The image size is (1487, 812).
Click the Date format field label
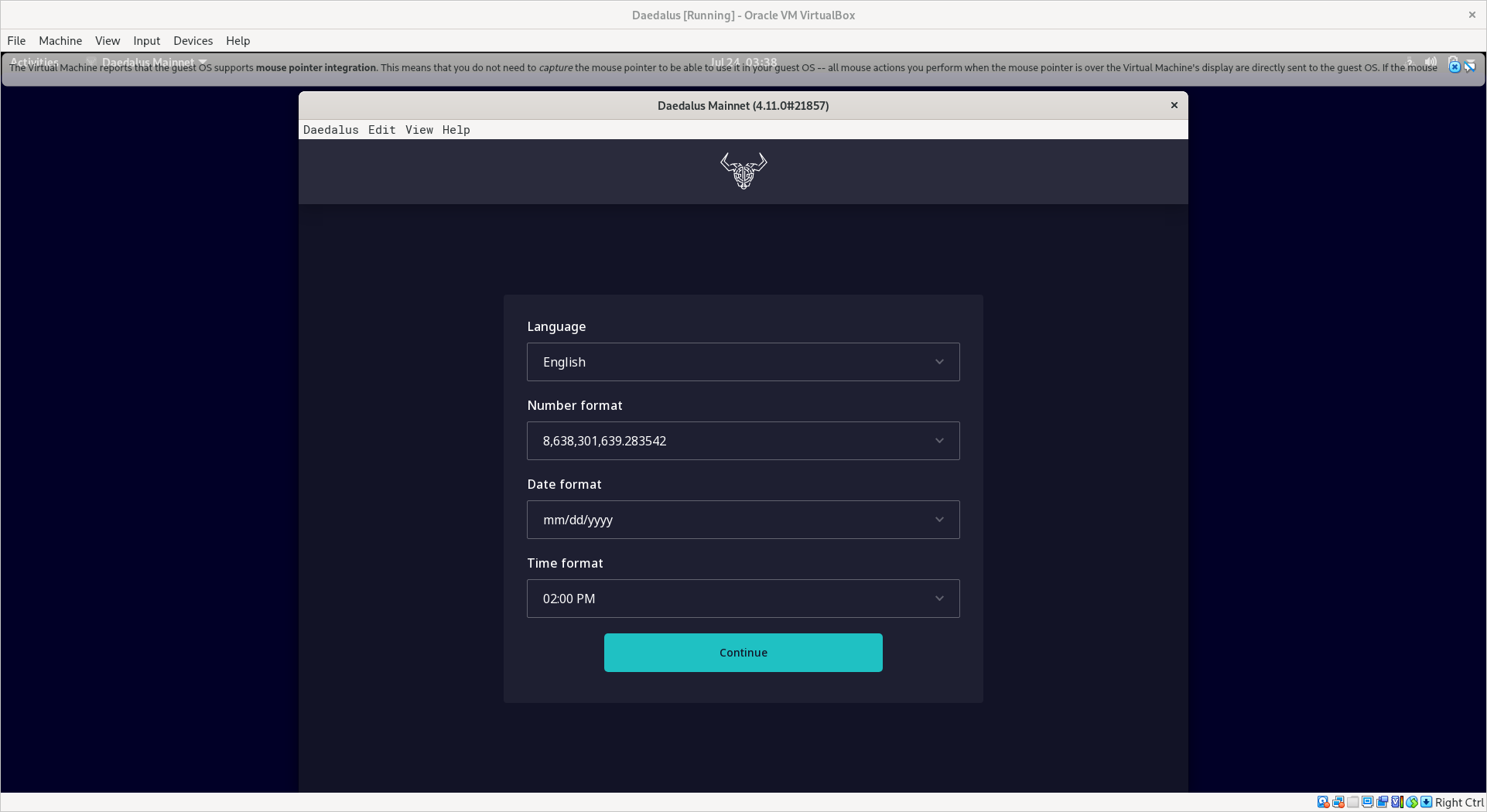coord(564,484)
